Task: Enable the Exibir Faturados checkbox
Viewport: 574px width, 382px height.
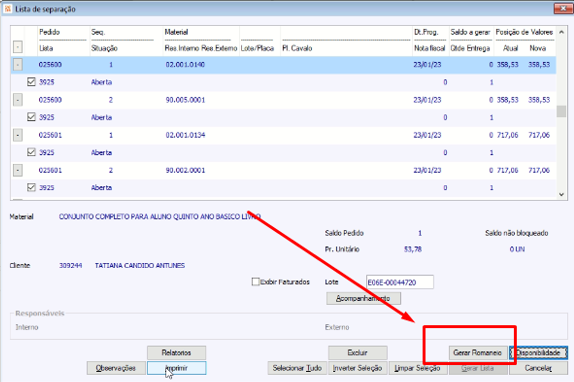Action: point(256,282)
